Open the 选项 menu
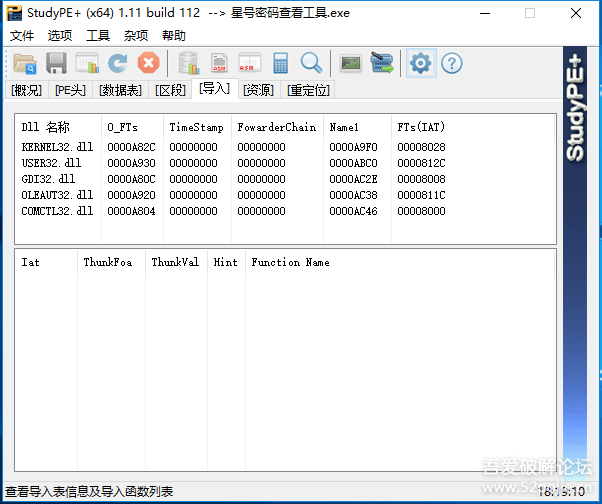602x504 pixels. click(60, 36)
